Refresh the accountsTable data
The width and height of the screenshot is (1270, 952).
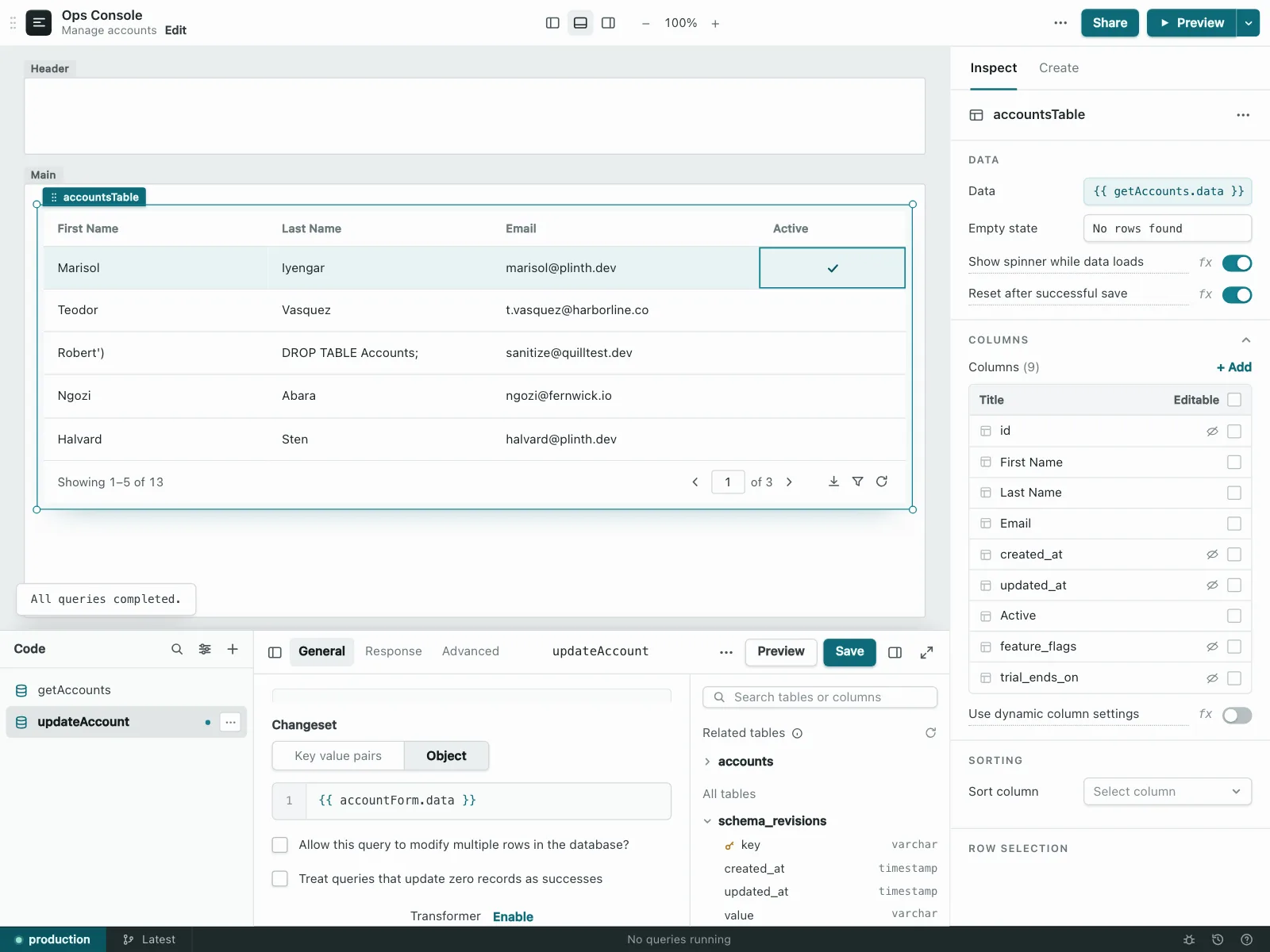[882, 482]
